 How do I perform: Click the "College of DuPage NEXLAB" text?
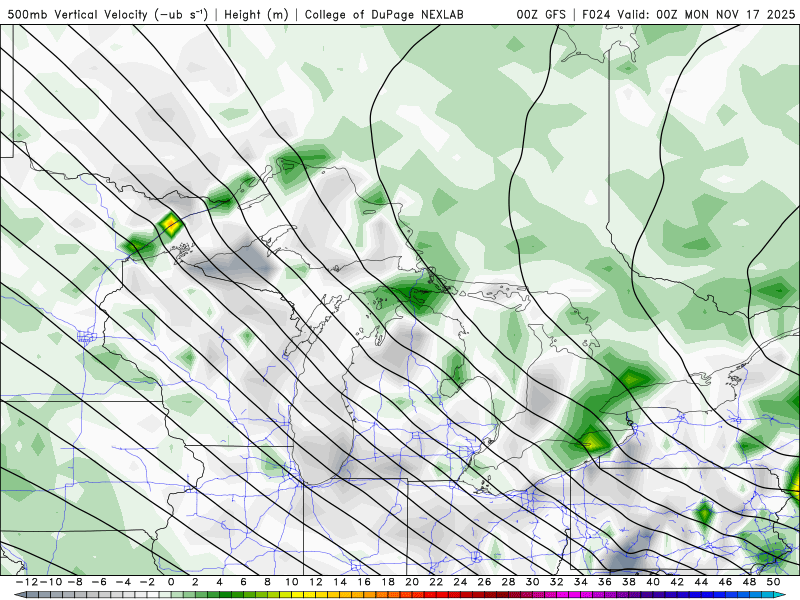coord(384,14)
